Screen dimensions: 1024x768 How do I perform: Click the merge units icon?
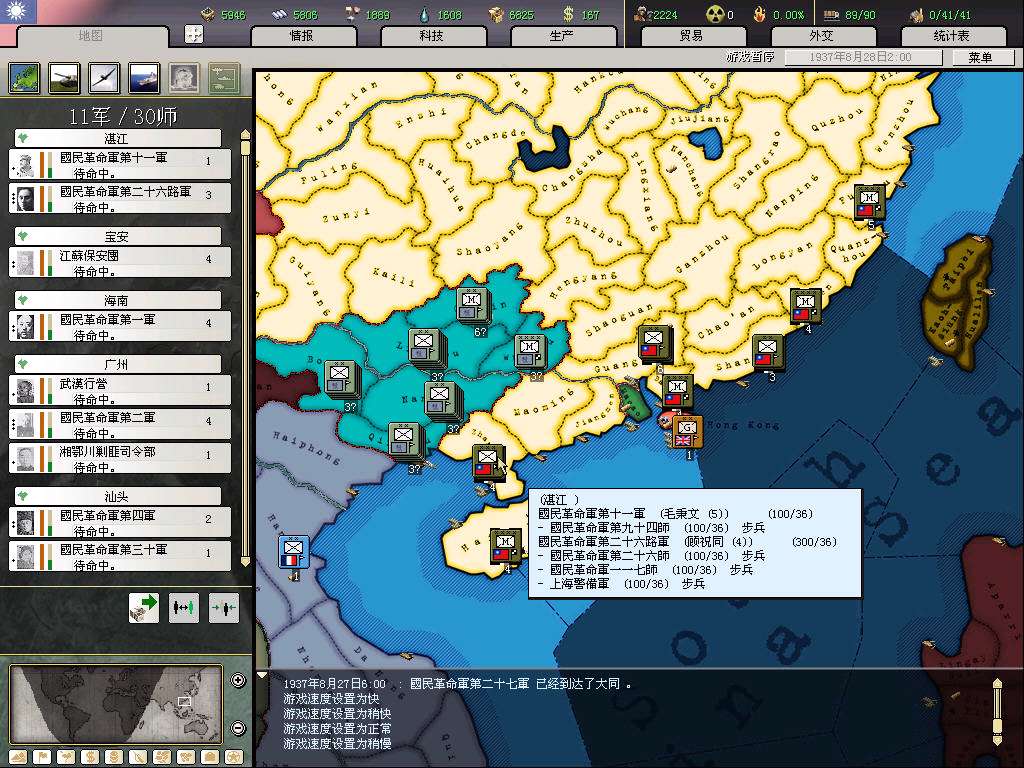click(x=223, y=607)
